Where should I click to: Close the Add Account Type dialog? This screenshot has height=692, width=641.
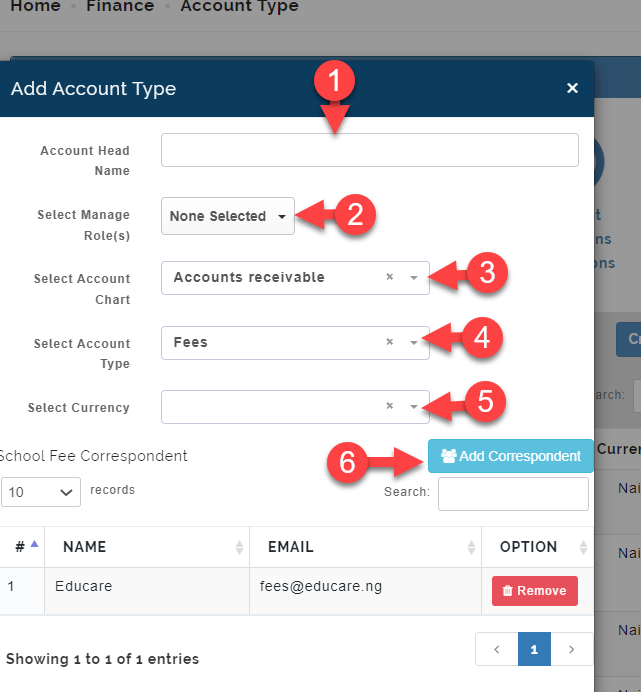coord(572,88)
